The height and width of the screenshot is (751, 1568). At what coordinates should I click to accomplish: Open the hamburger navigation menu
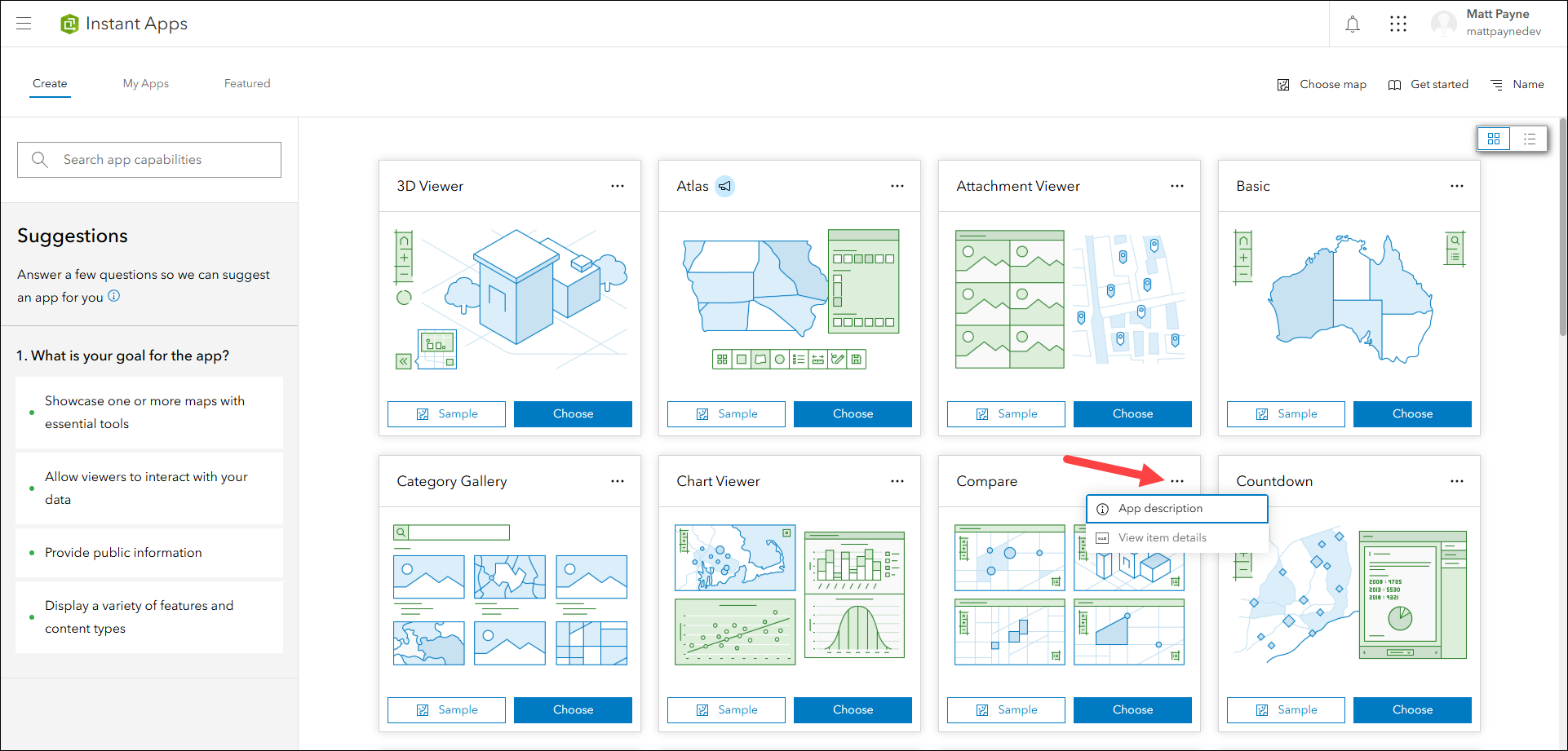[x=24, y=24]
